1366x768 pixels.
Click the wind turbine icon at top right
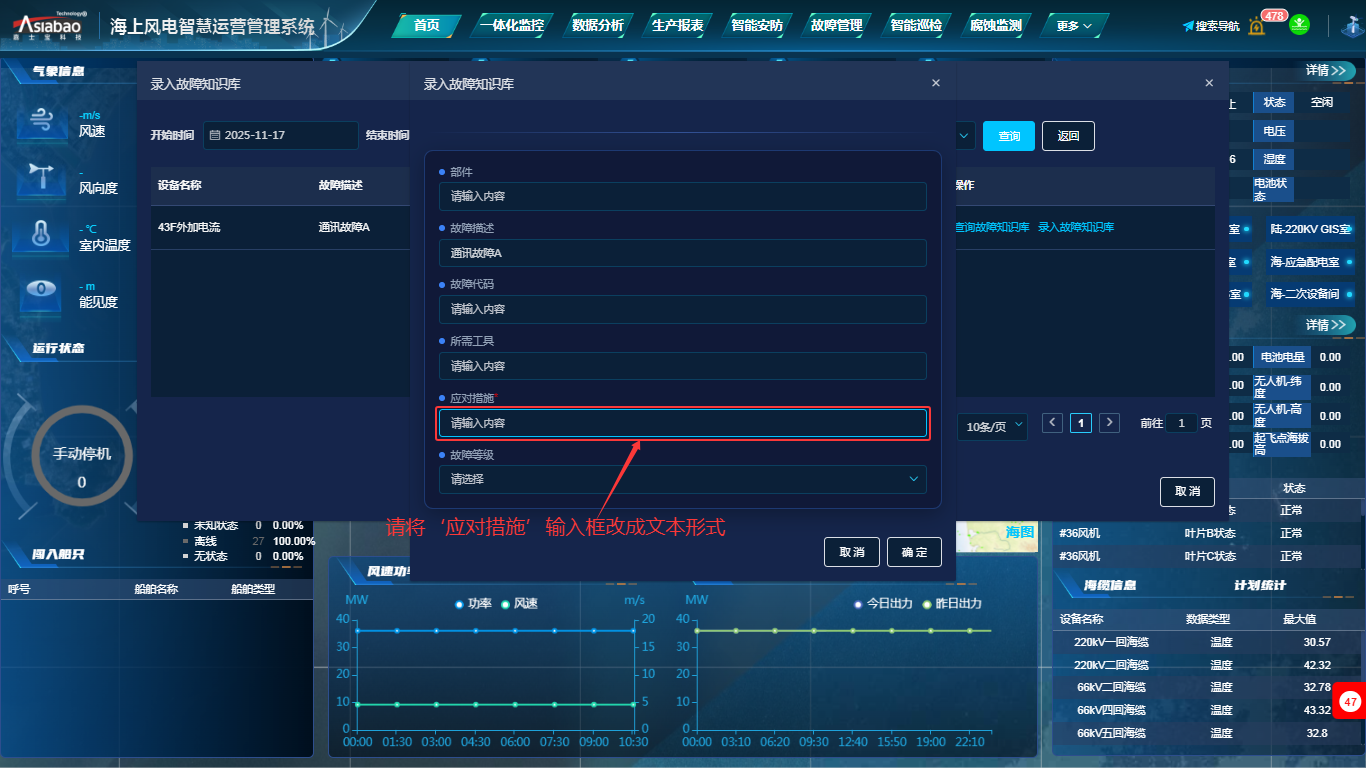(1349, 26)
